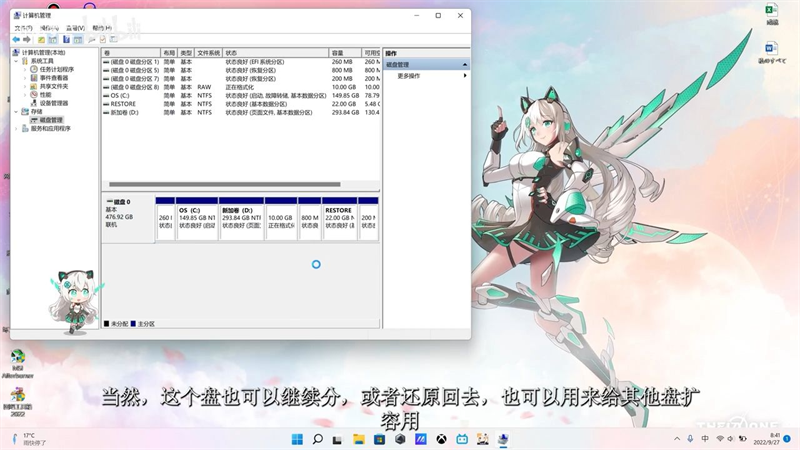Open 更多操作 submenu in the Actions pane
The image size is (800, 450).
(x=432, y=76)
